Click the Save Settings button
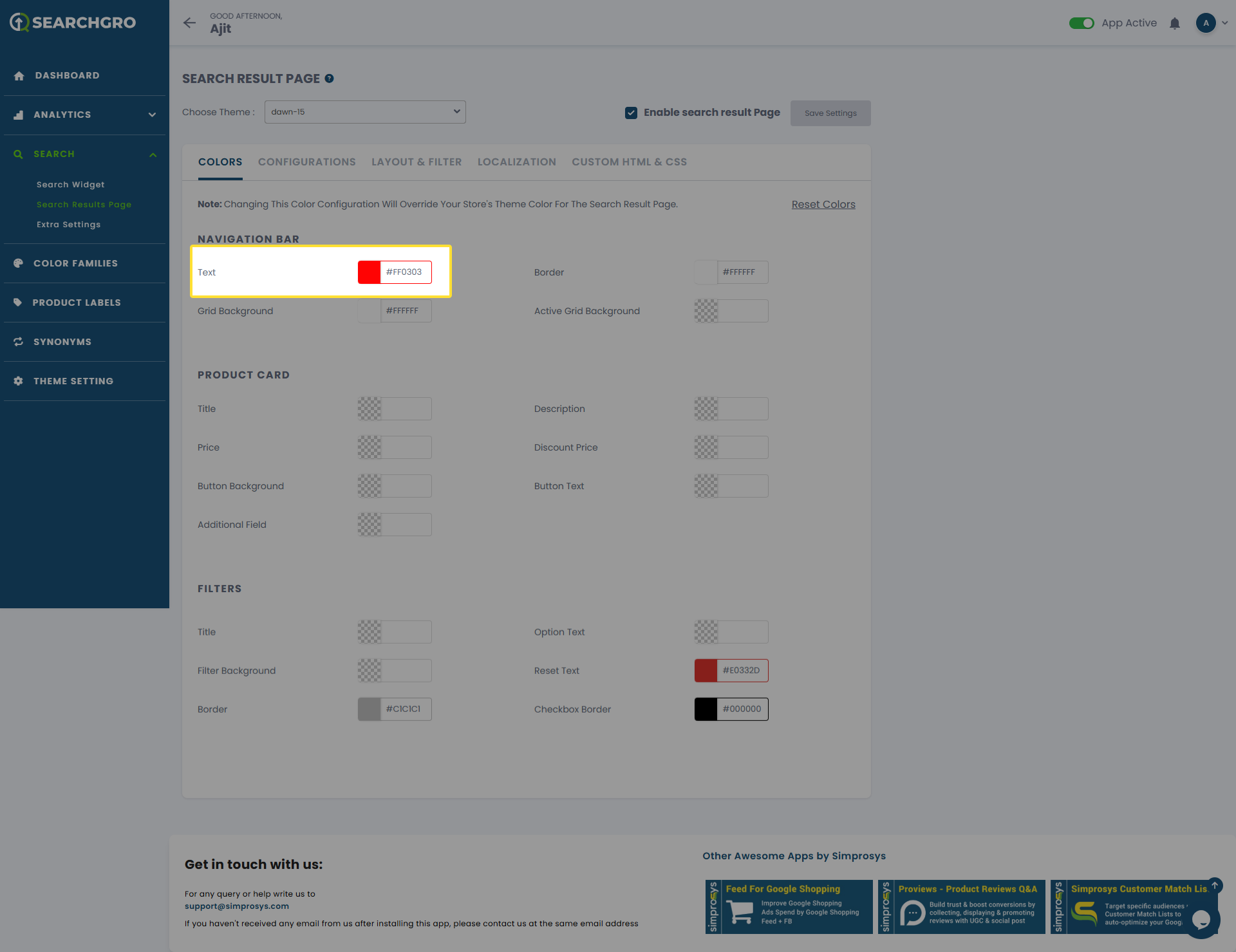The height and width of the screenshot is (952, 1236). 830,113
